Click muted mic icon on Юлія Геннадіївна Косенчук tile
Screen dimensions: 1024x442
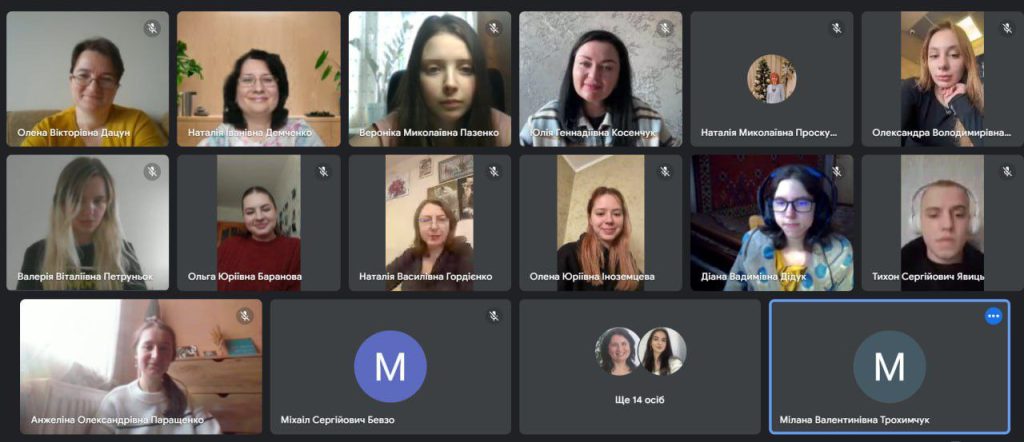665,28
